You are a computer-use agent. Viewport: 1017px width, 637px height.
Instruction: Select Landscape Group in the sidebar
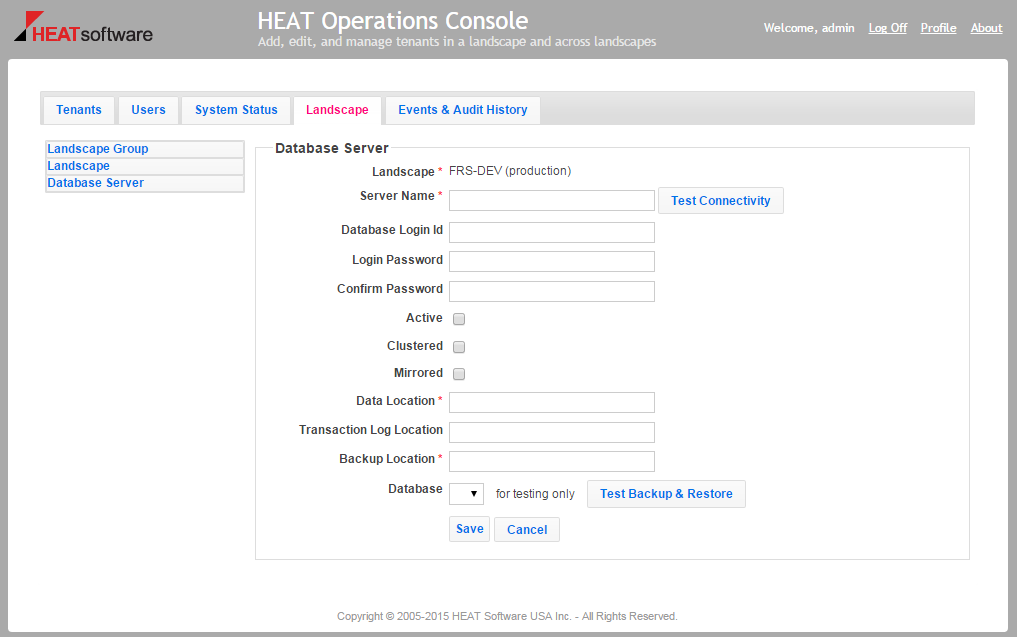click(x=145, y=149)
